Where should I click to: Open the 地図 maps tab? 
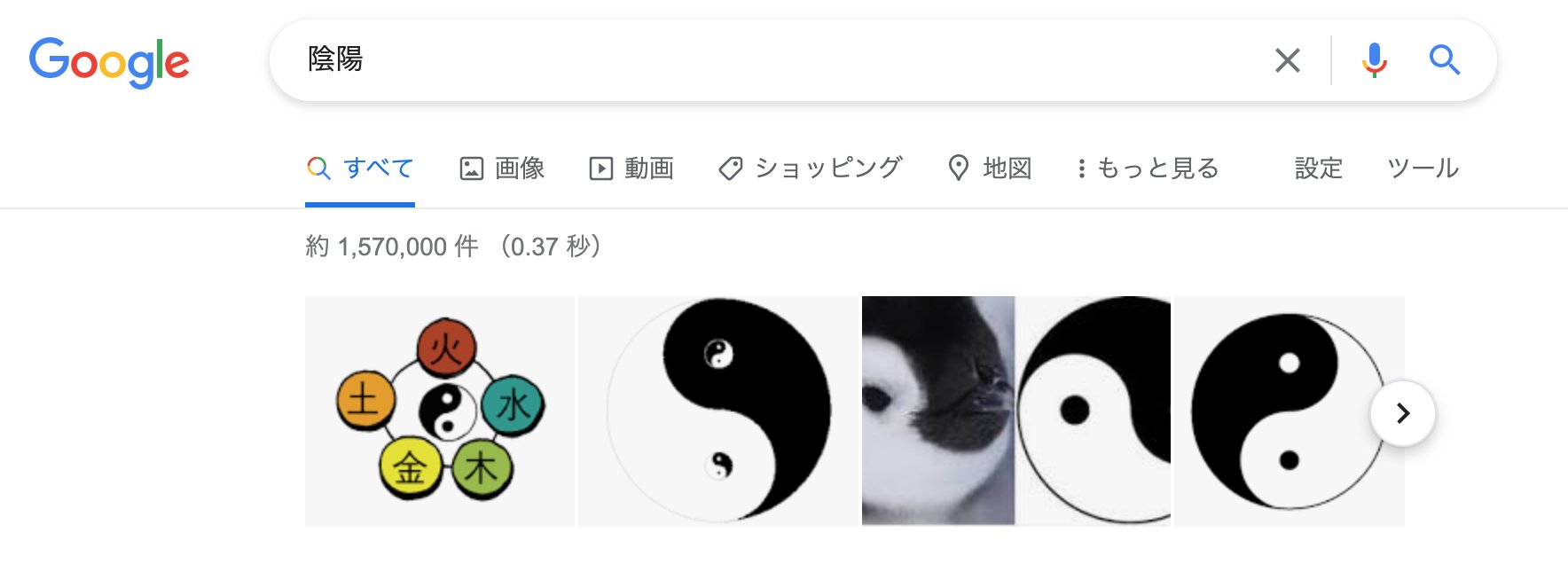(x=990, y=168)
